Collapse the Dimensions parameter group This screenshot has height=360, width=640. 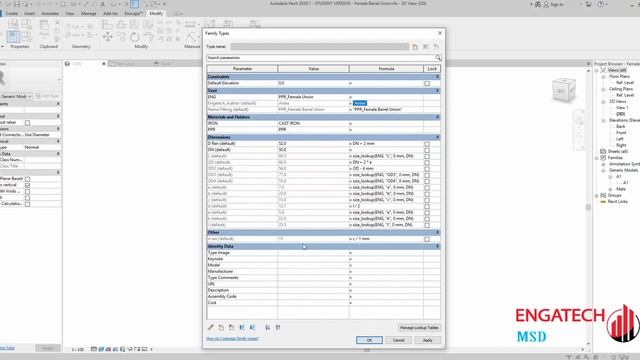click(438, 138)
